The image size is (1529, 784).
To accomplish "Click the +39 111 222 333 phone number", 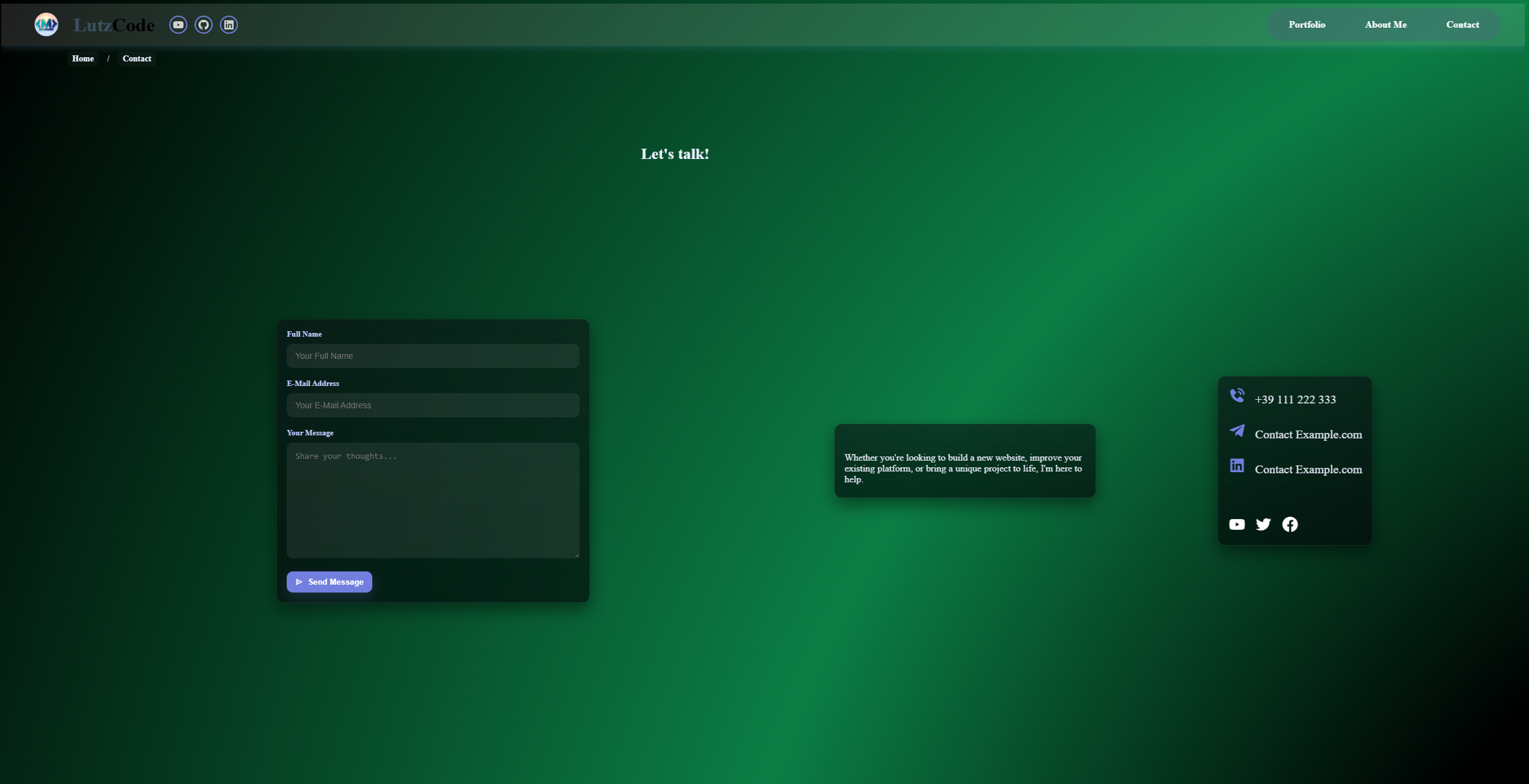I will pos(1295,400).
